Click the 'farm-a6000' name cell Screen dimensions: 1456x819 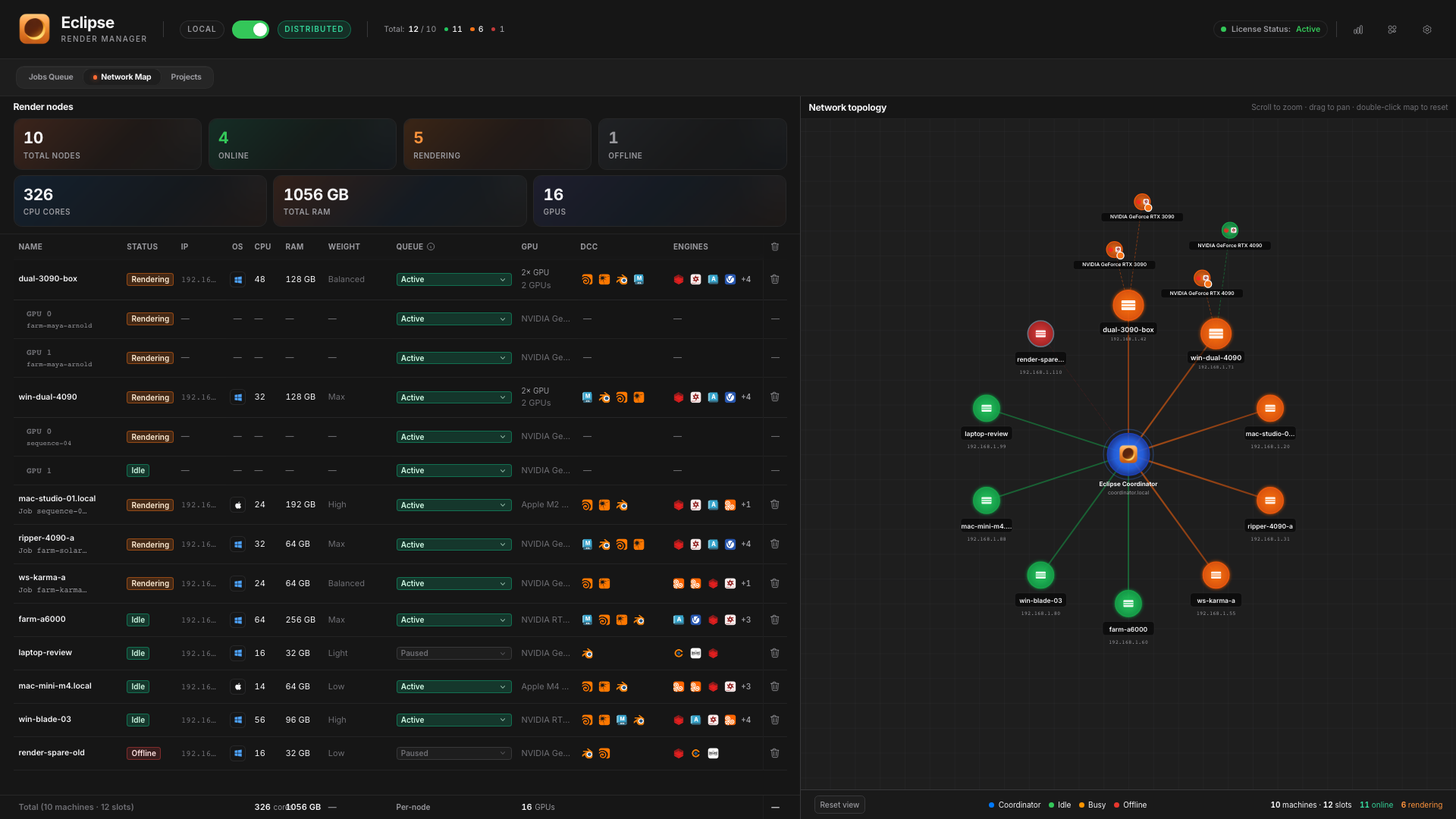pos(42,619)
